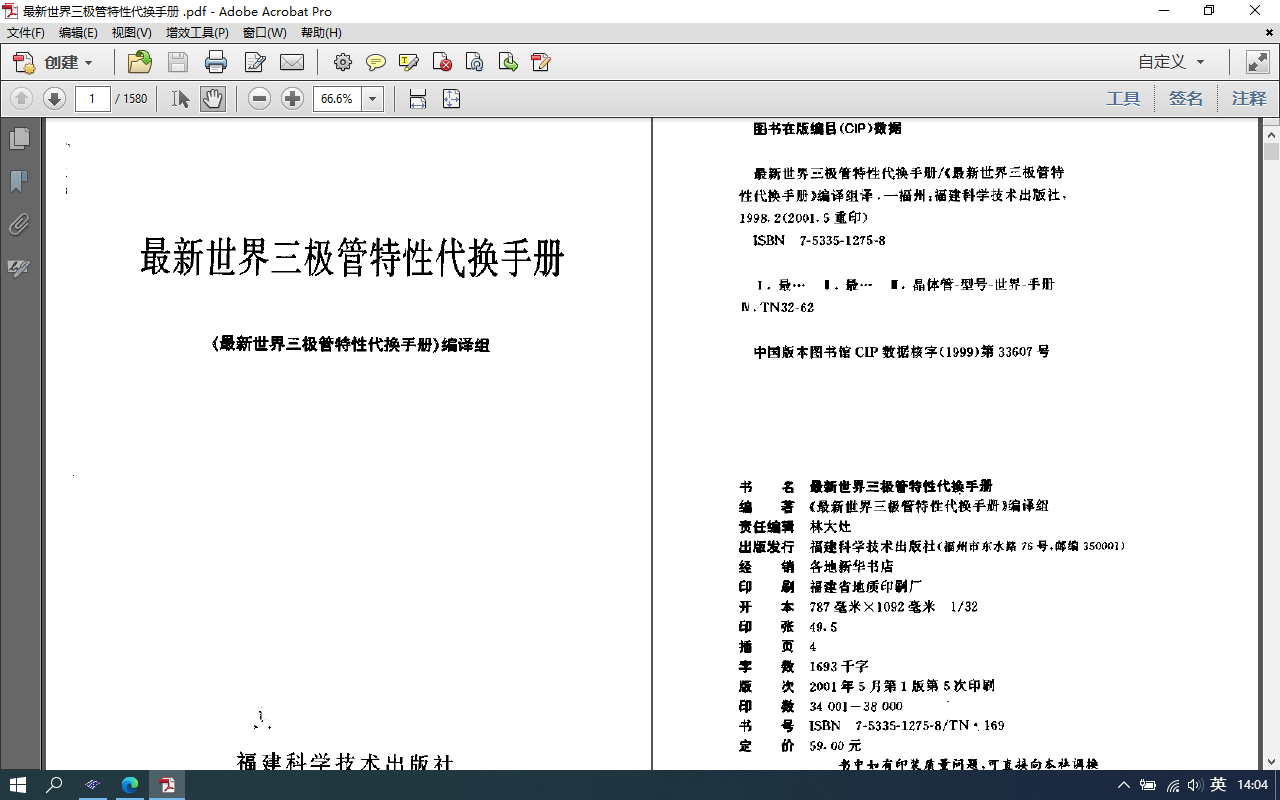
Task: Open the 签名 sign pane
Action: [x=1186, y=99]
